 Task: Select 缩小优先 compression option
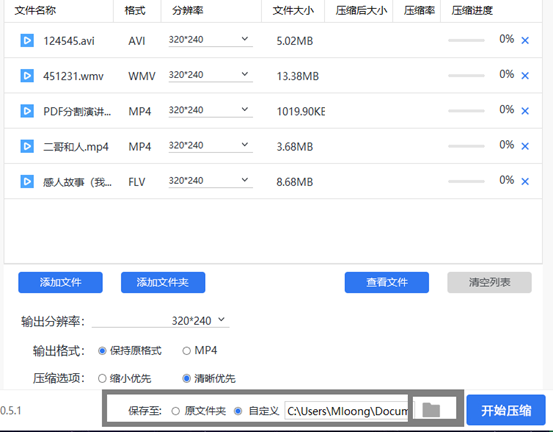pos(102,379)
